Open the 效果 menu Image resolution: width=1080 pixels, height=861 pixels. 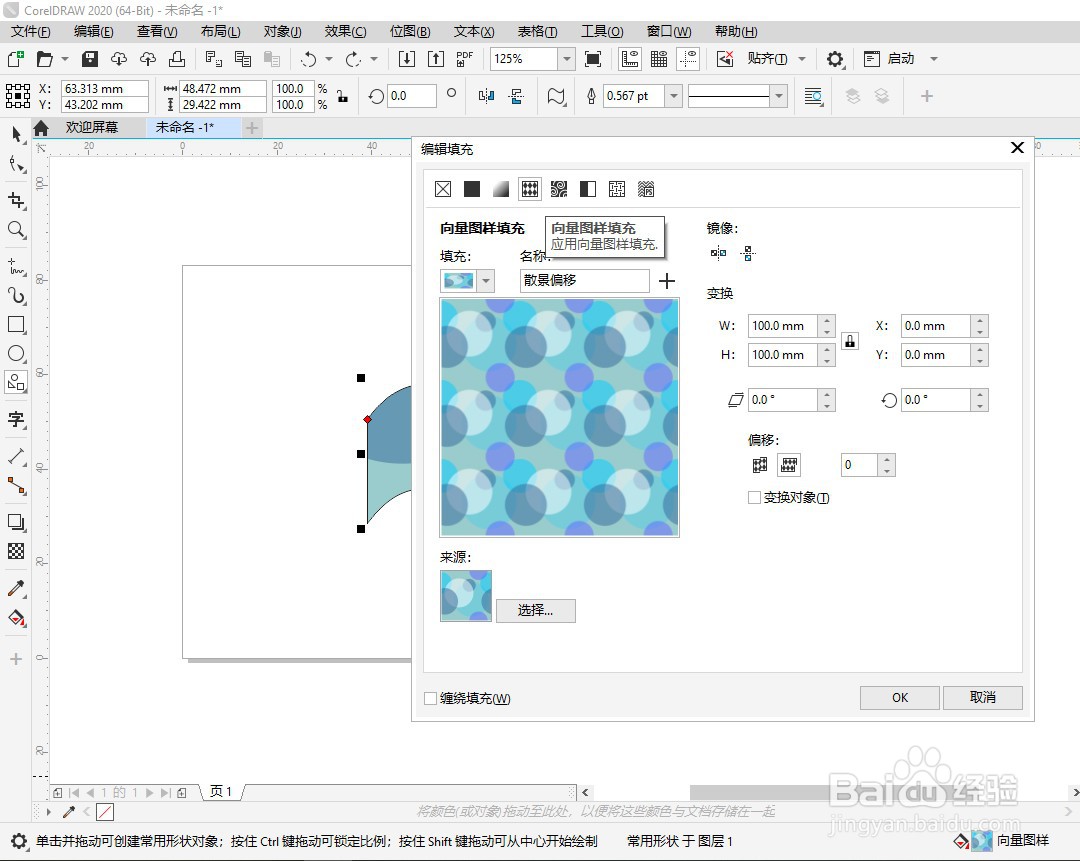345,32
